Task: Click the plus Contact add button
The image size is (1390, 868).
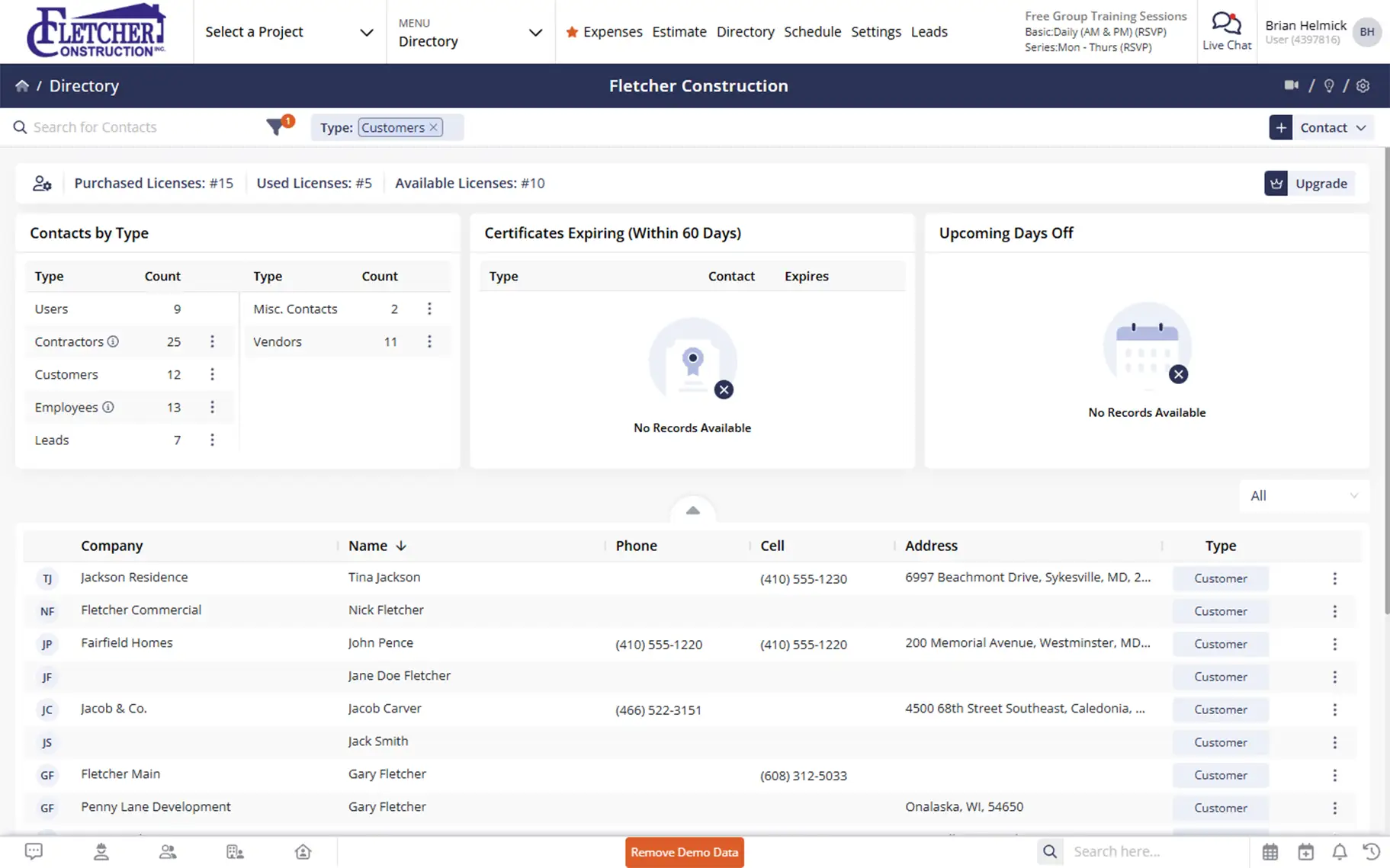Action: click(x=1281, y=127)
